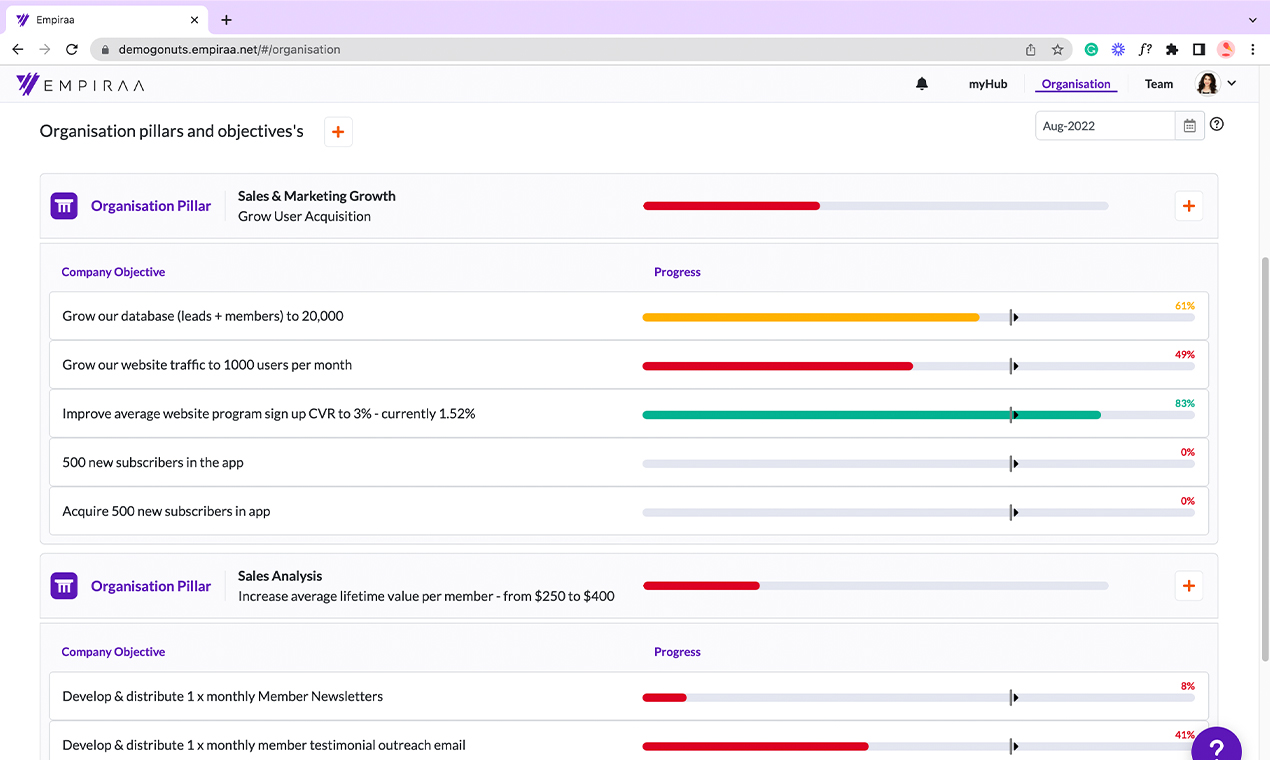Switch to the myHub tab
The width and height of the screenshot is (1270, 760).
point(987,84)
